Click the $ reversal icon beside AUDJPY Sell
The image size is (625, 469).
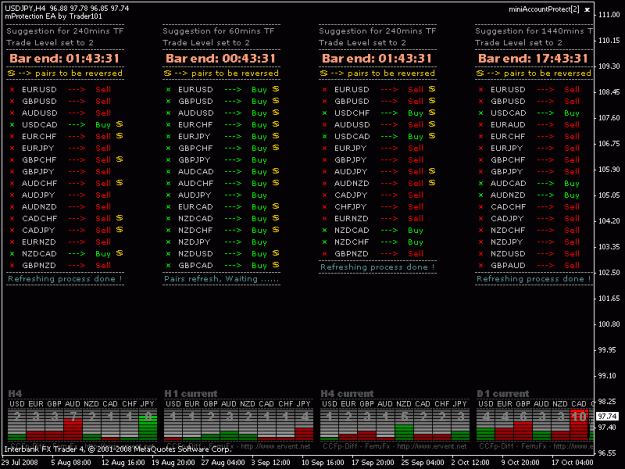coord(432,171)
